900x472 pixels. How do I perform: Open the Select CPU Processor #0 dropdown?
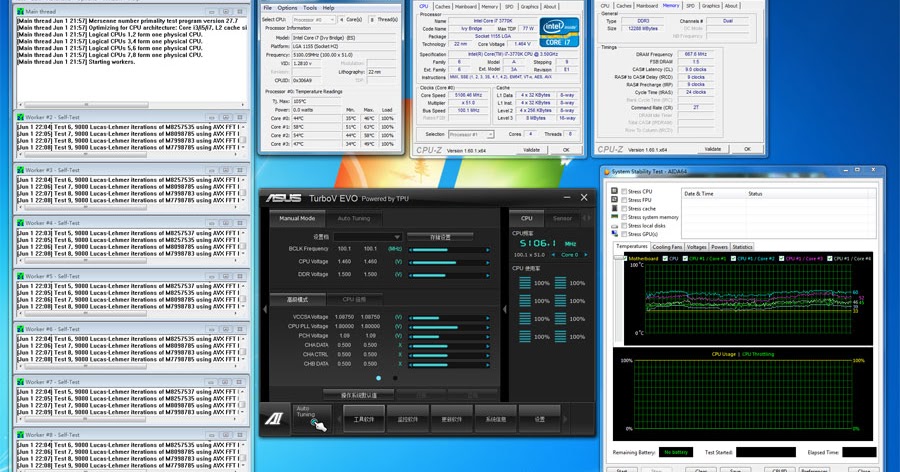[x=313, y=19]
